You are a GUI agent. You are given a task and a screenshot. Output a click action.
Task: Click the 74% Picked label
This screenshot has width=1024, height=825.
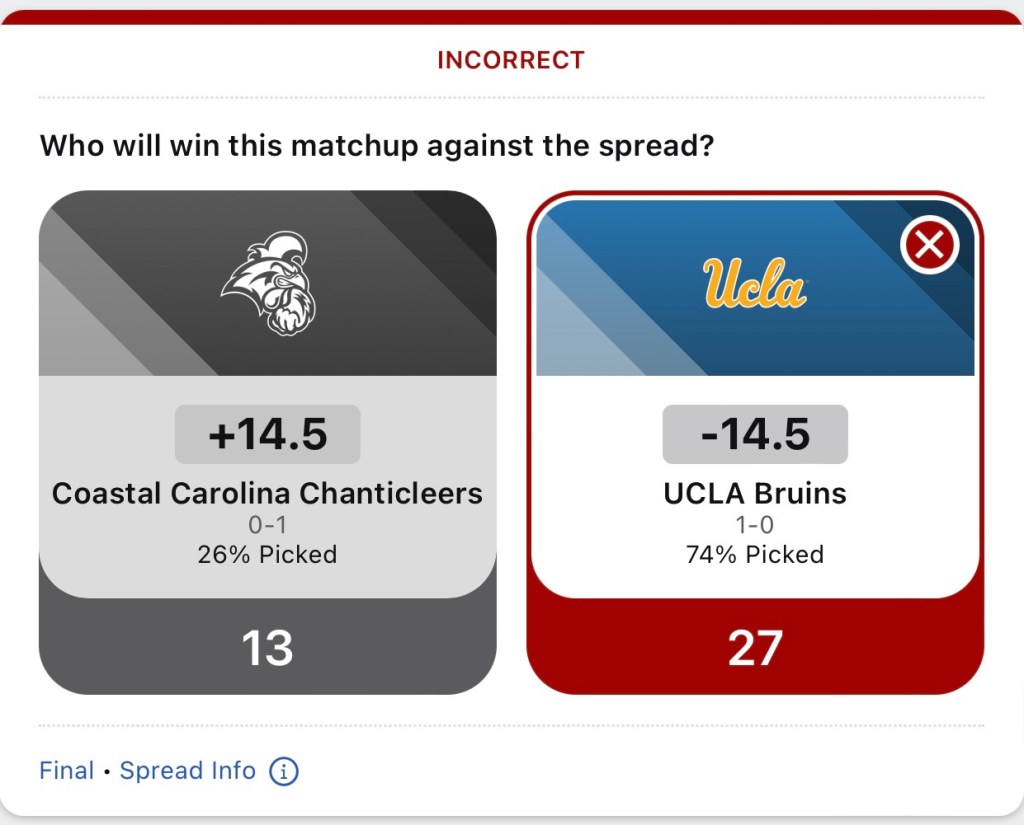tap(755, 554)
